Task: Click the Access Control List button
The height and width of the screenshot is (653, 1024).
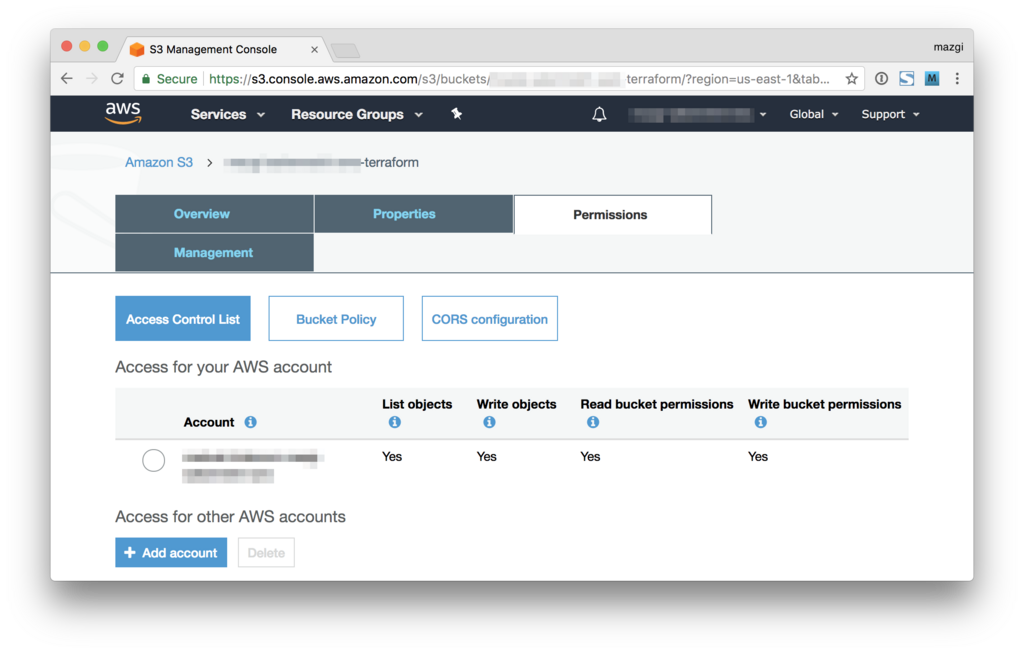Action: 183,319
